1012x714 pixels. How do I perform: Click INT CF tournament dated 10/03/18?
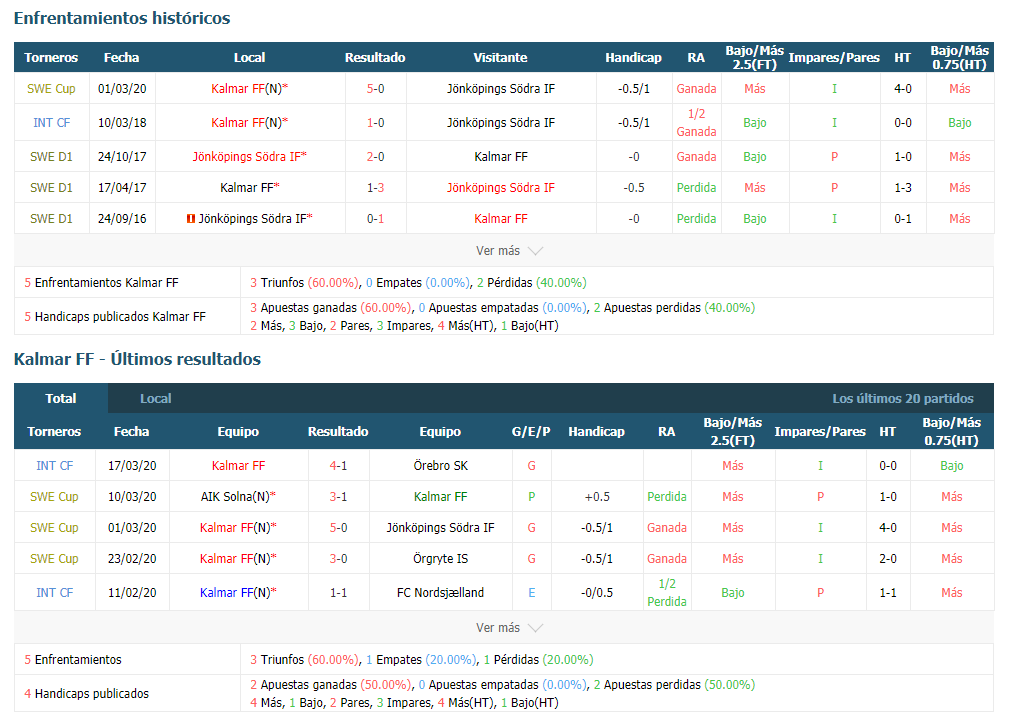point(52,123)
